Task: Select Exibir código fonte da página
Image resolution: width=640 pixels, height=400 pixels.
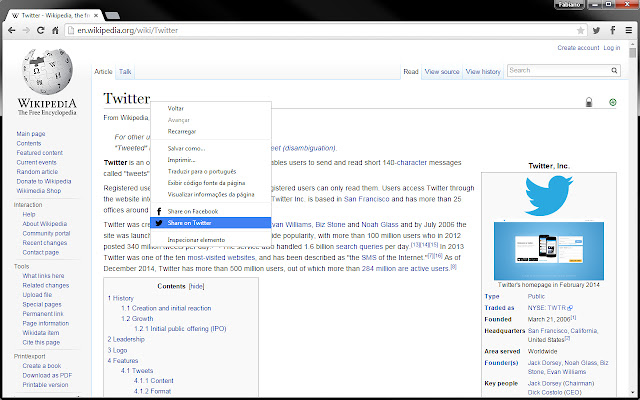Action: point(206,183)
